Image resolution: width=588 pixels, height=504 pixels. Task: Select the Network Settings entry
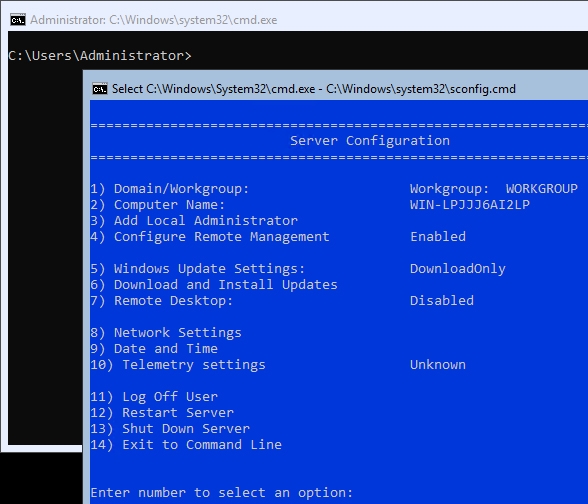[x=166, y=333]
